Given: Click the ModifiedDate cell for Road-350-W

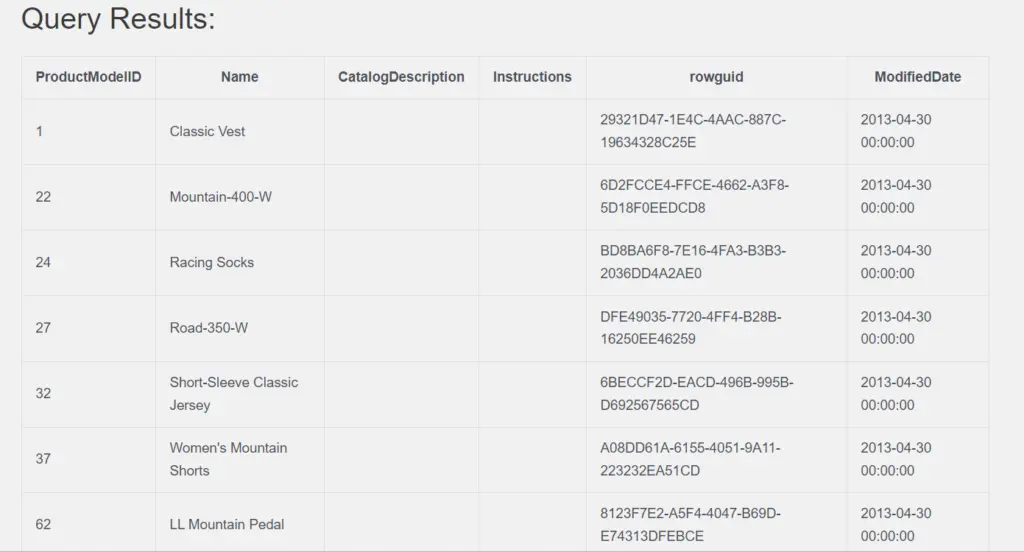Looking at the screenshot, I should click(918, 328).
